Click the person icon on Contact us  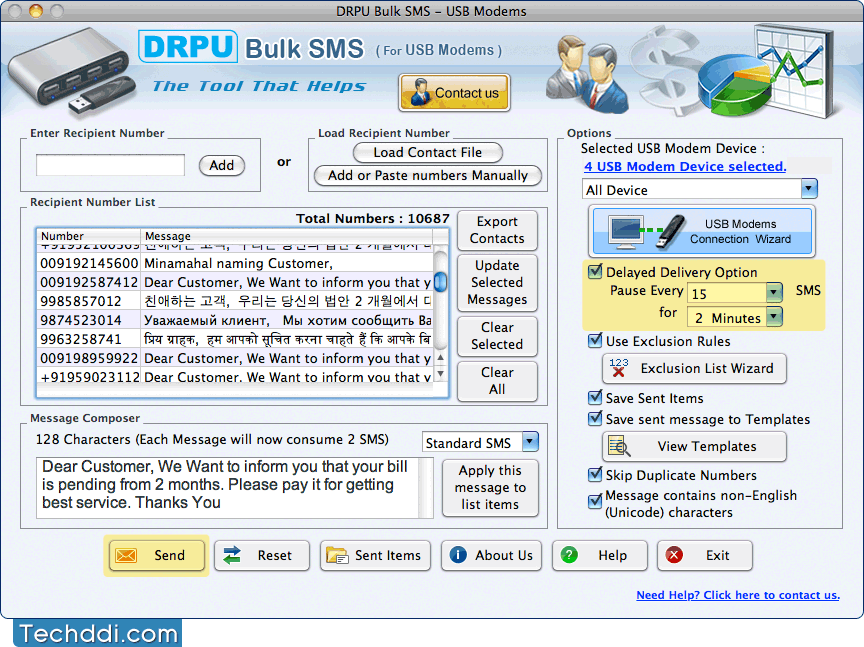[x=420, y=93]
